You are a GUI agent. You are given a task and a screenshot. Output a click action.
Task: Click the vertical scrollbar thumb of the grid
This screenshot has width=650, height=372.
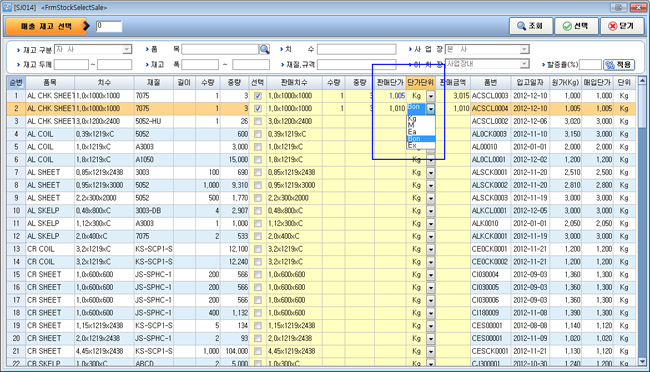point(642,107)
